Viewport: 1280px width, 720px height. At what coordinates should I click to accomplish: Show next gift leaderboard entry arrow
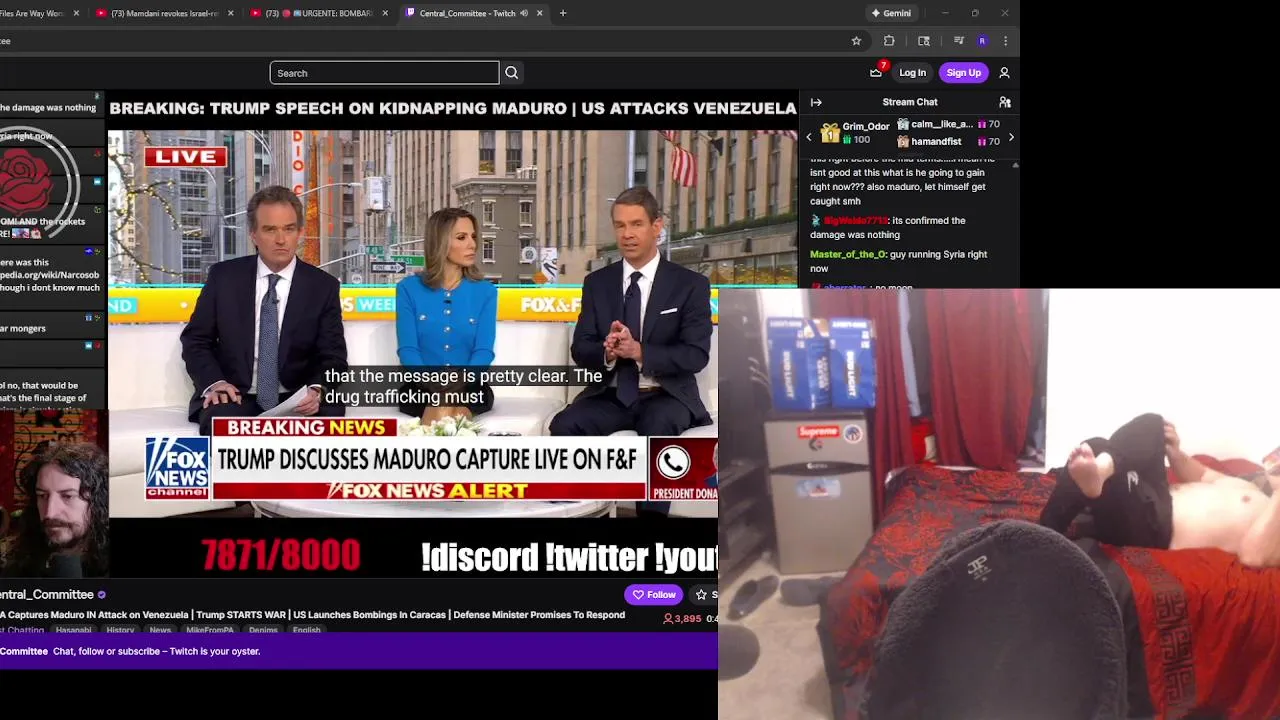[1011, 137]
